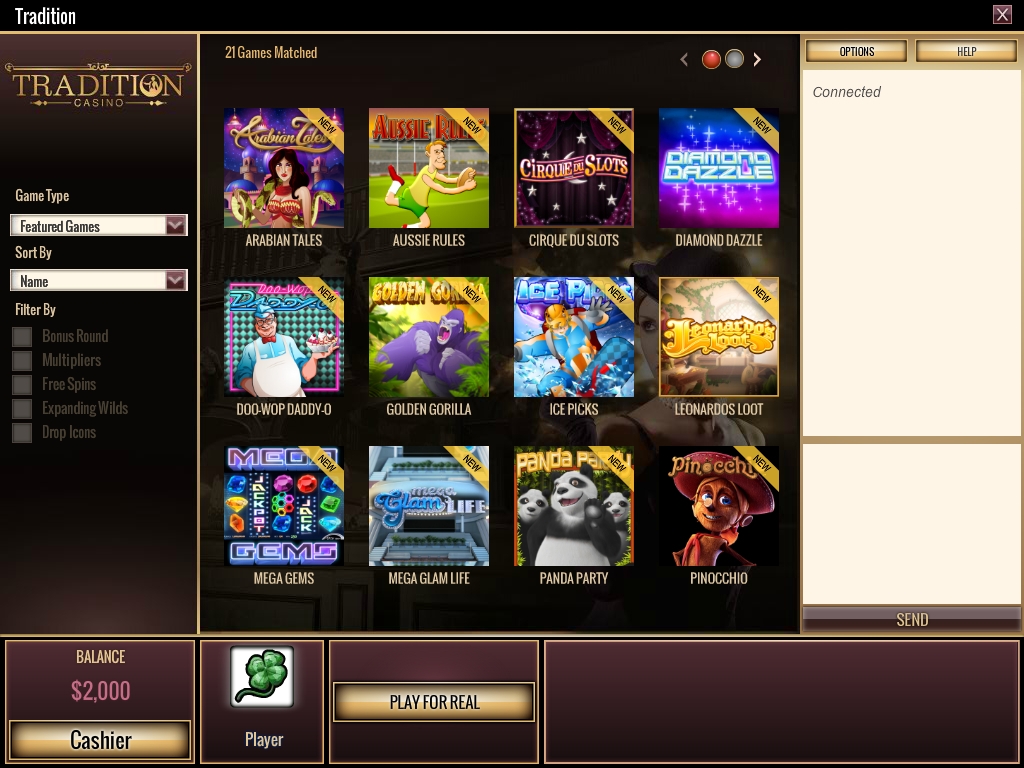
Task: Open the Cirque Du Slots game icon
Action: 573,168
